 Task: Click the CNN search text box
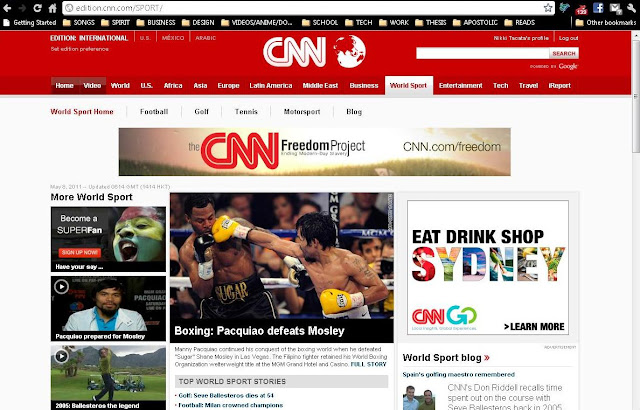482,53
